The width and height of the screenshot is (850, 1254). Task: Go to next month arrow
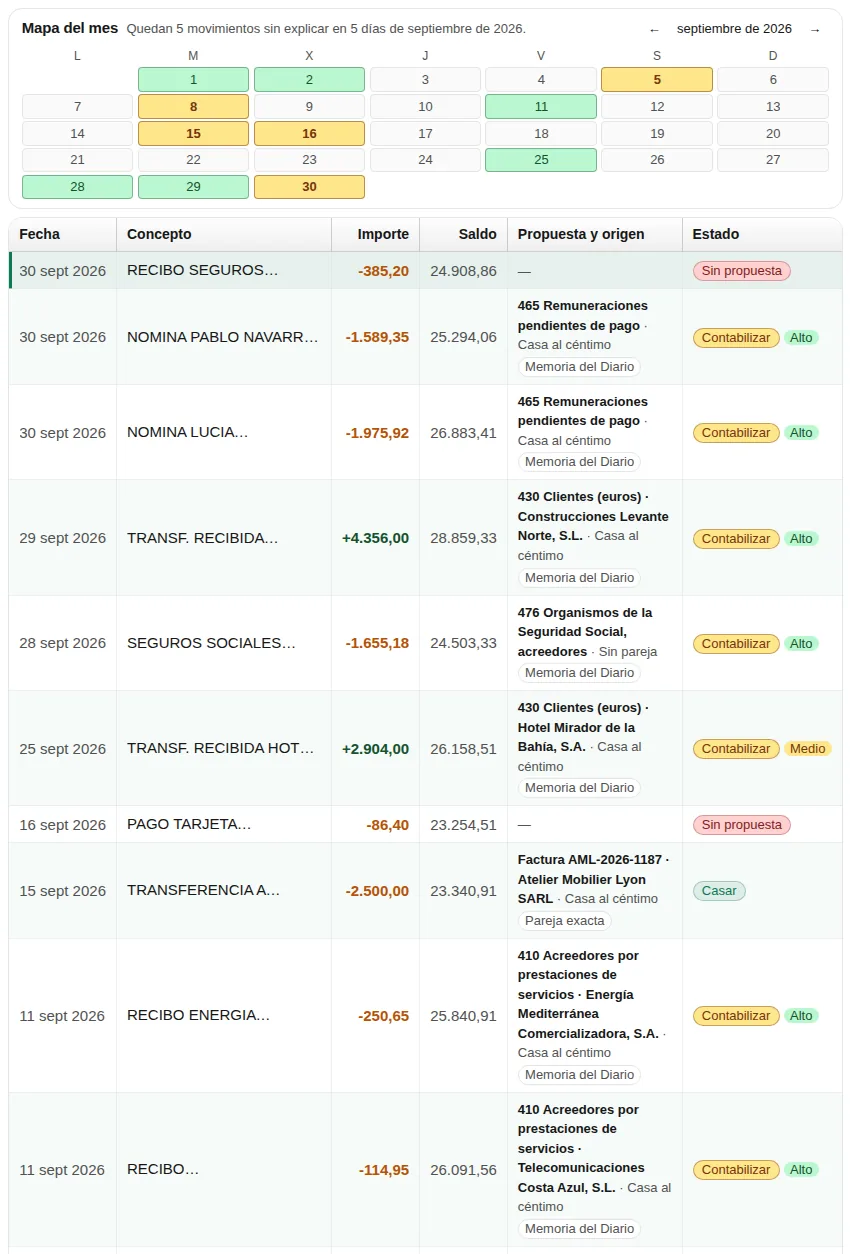tap(815, 29)
